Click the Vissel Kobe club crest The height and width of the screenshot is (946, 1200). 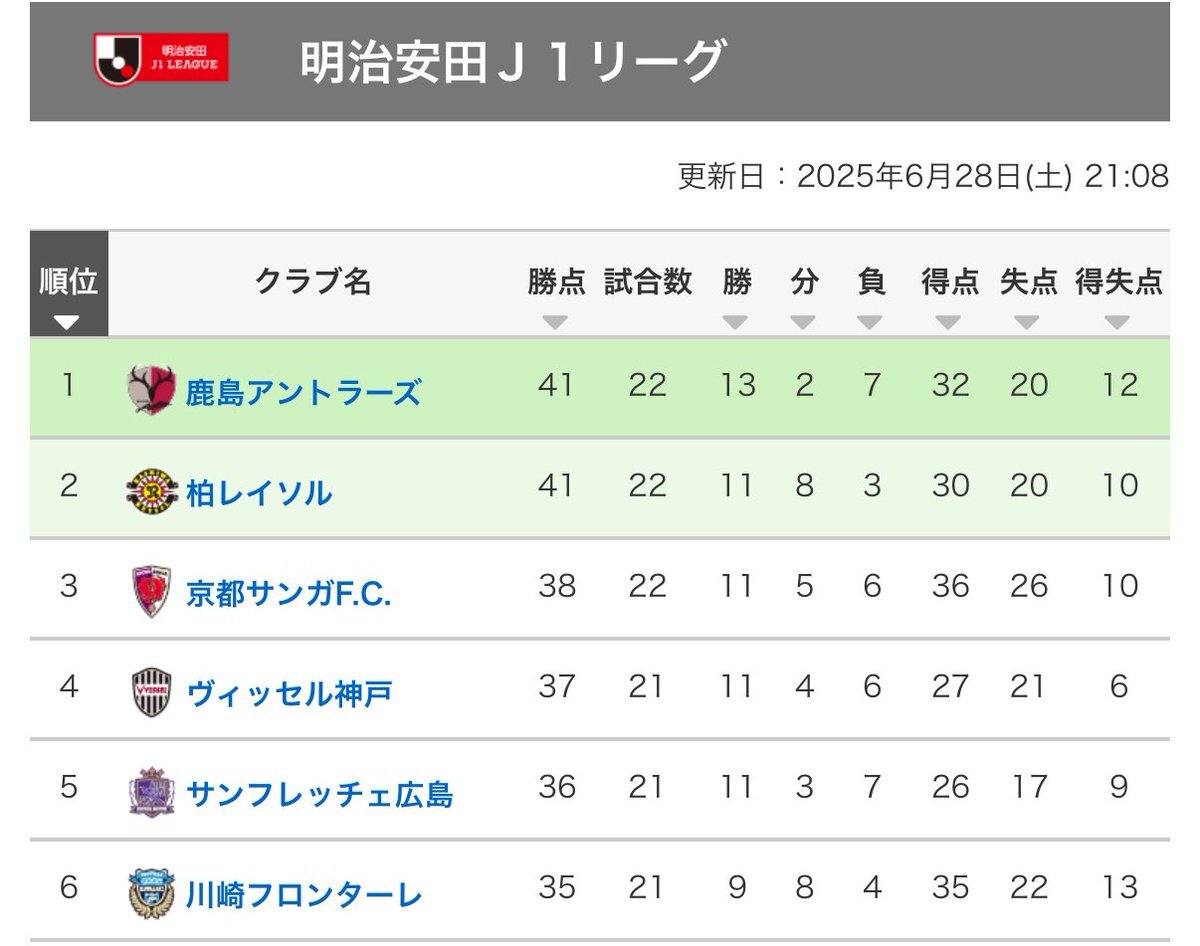[152, 692]
